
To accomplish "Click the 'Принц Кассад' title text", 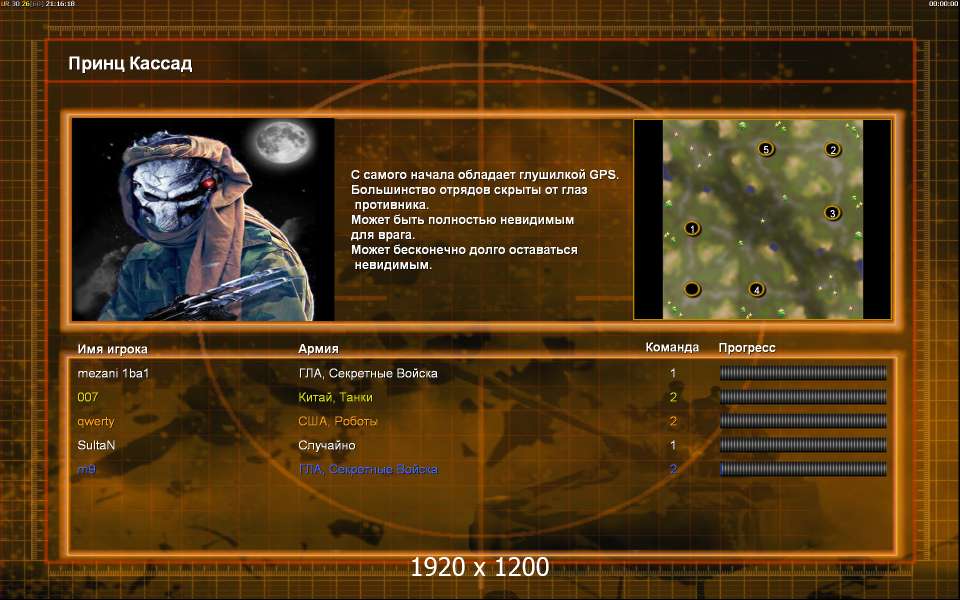I will 130,64.
